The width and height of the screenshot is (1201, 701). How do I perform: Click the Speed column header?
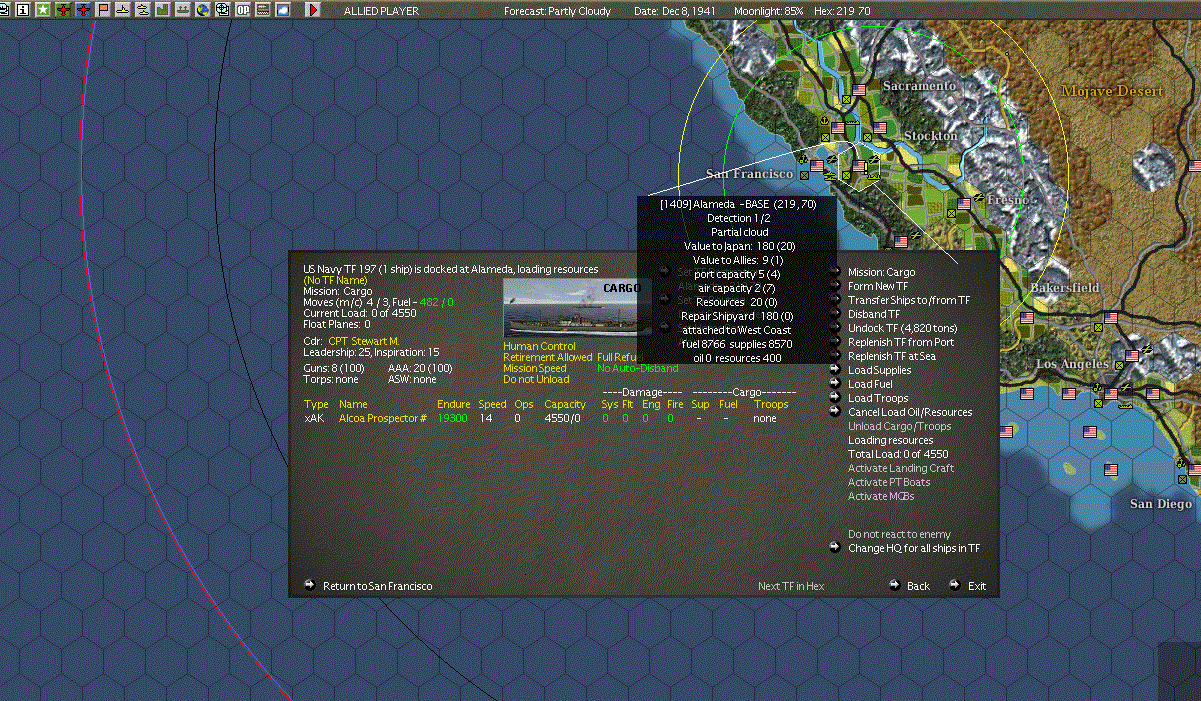click(x=492, y=404)
